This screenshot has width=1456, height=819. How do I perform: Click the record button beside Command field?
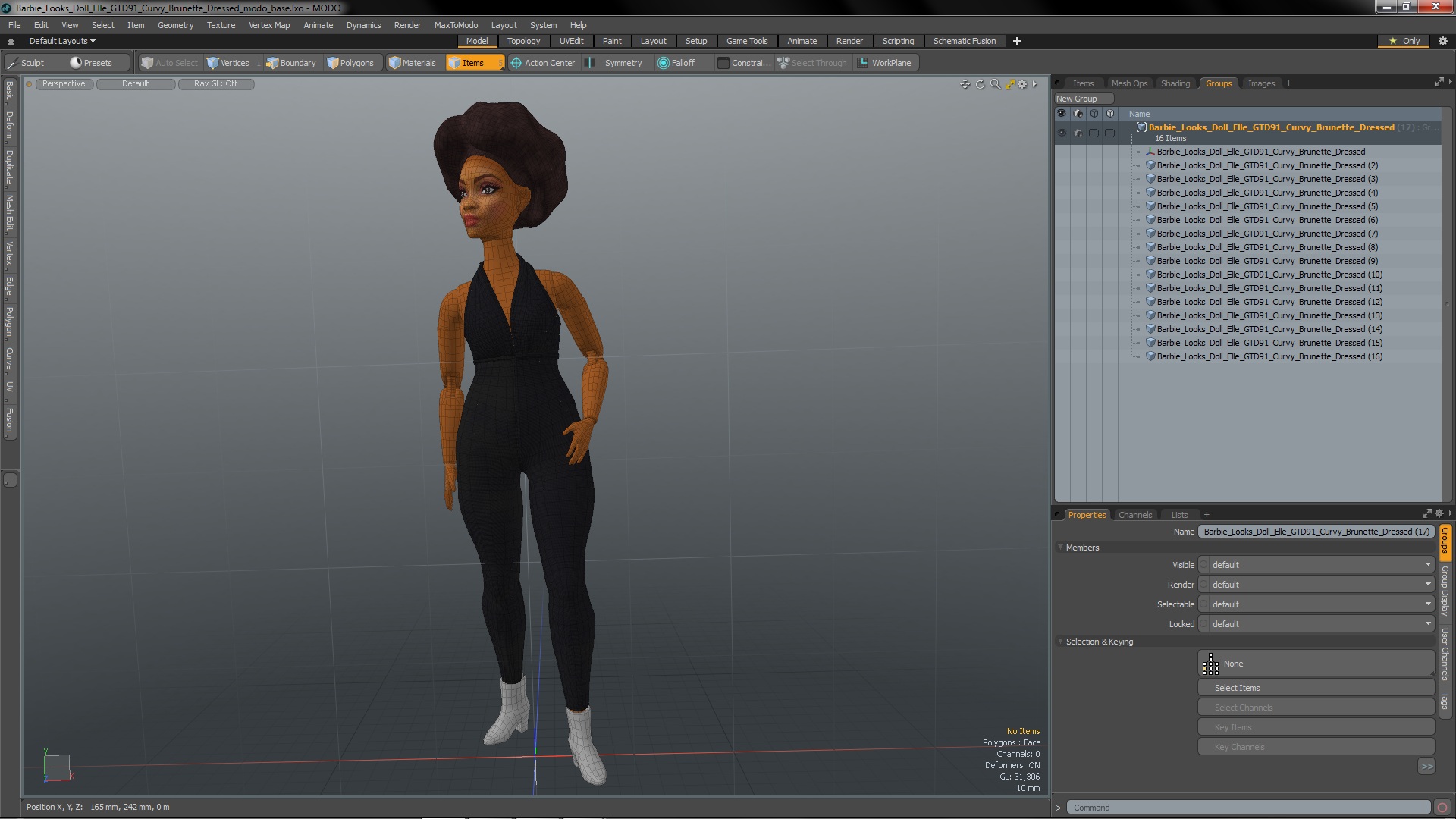point(1442,808)
